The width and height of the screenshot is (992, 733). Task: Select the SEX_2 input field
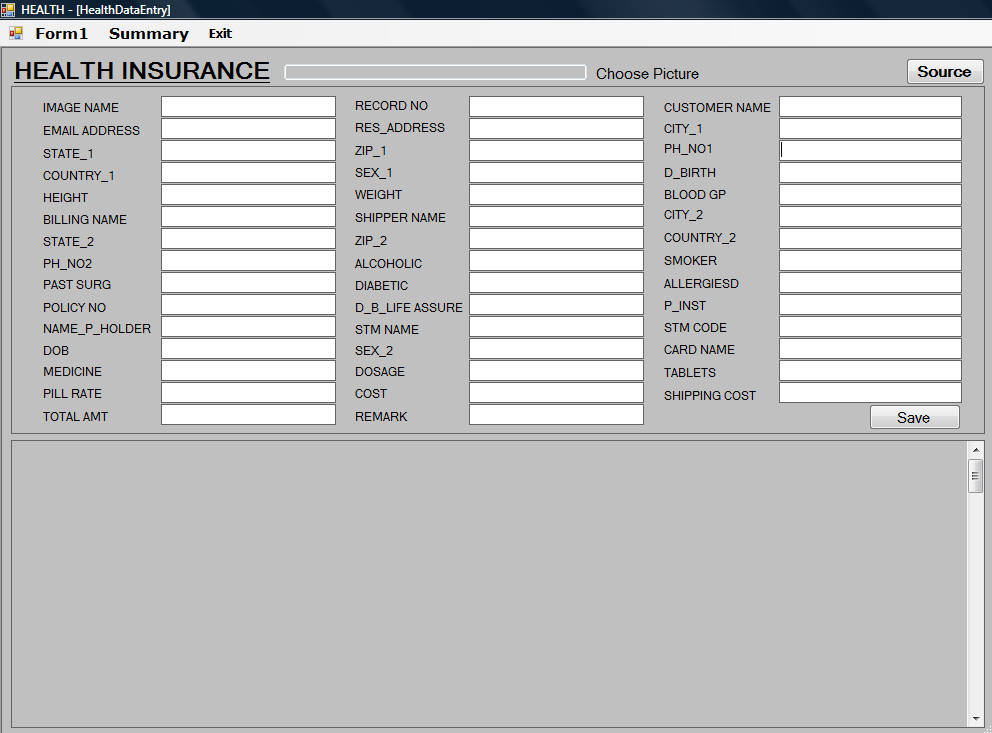point(556,348)
